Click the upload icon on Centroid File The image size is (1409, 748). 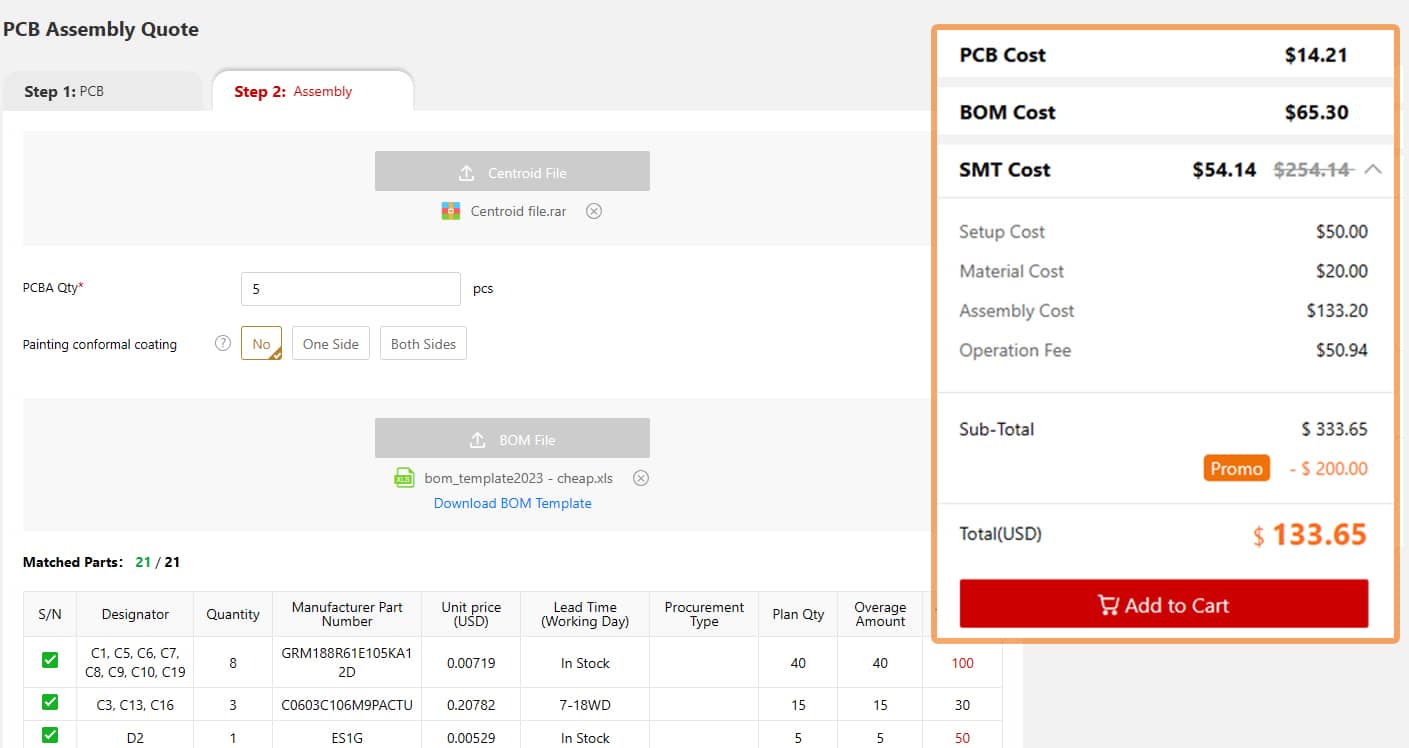(x=466, y=173)
